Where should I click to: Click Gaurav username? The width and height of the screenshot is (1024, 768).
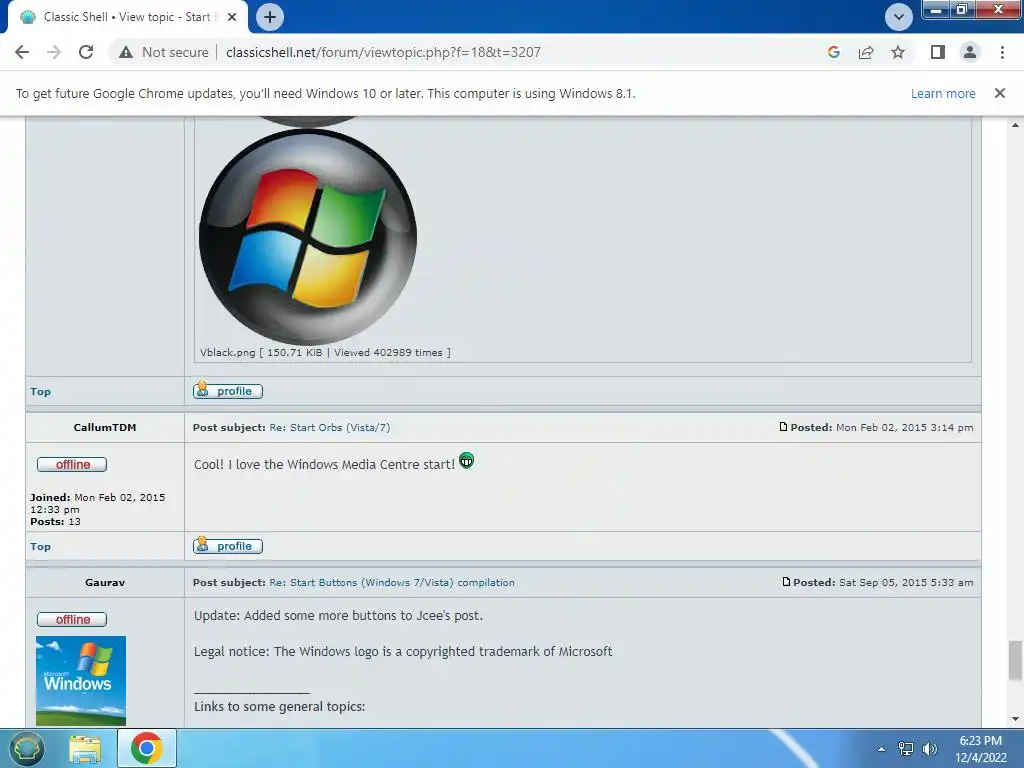[104, 583]
